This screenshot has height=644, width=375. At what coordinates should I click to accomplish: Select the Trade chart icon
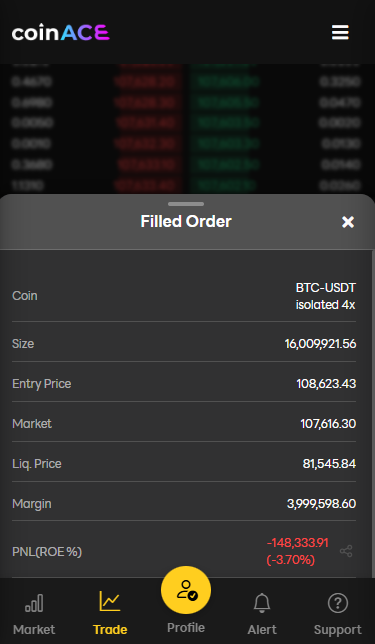[110, 601]
